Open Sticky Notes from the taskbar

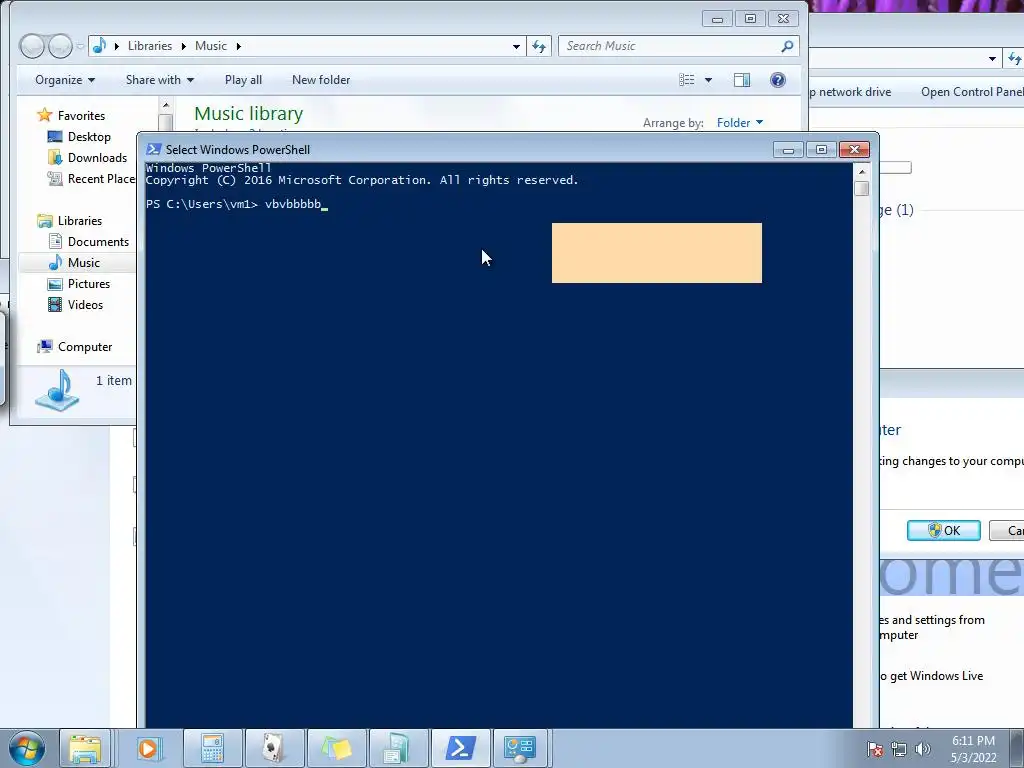pos(336,748)
